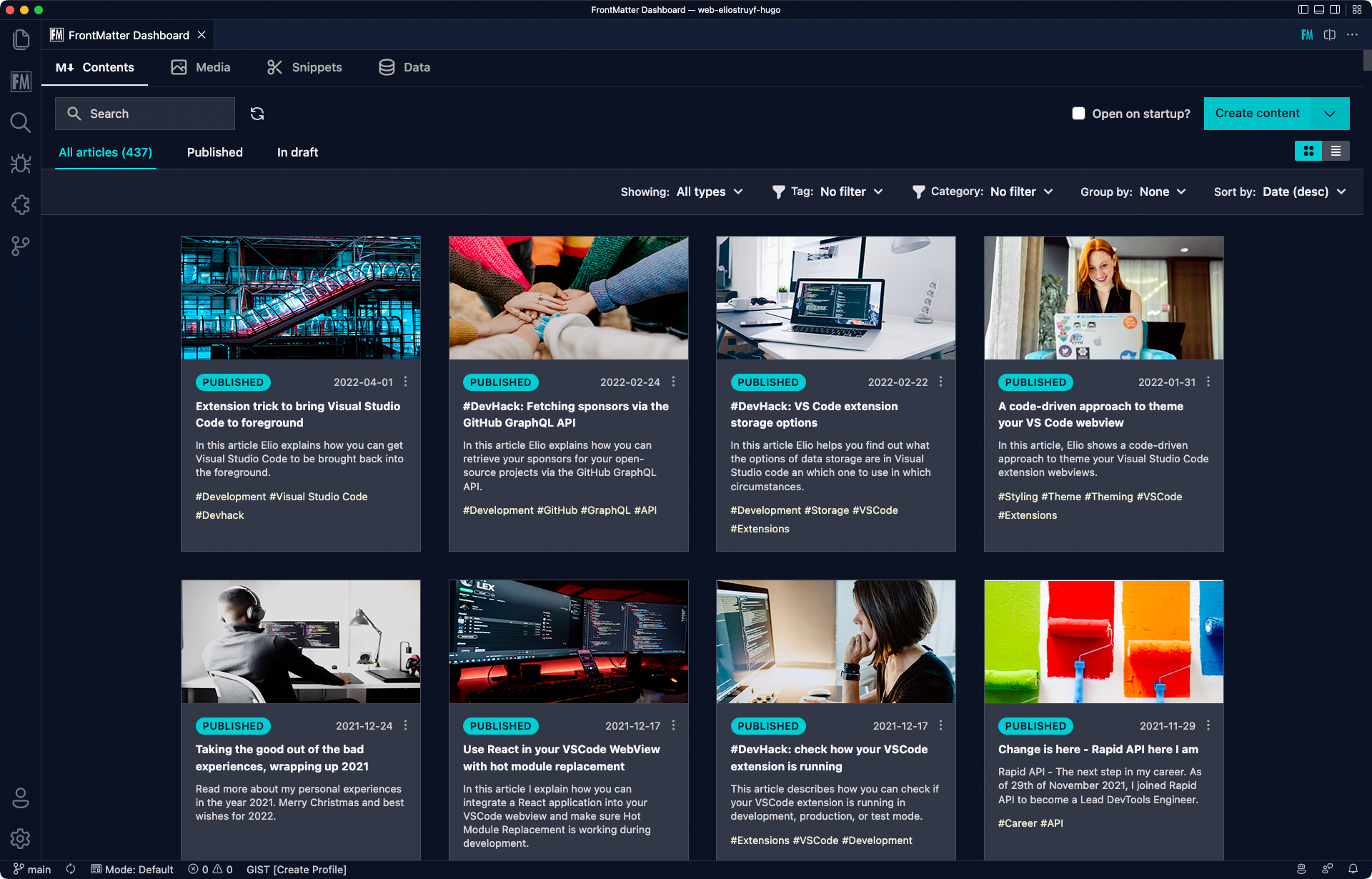Open the Source Control view

(x=21, y=247)
